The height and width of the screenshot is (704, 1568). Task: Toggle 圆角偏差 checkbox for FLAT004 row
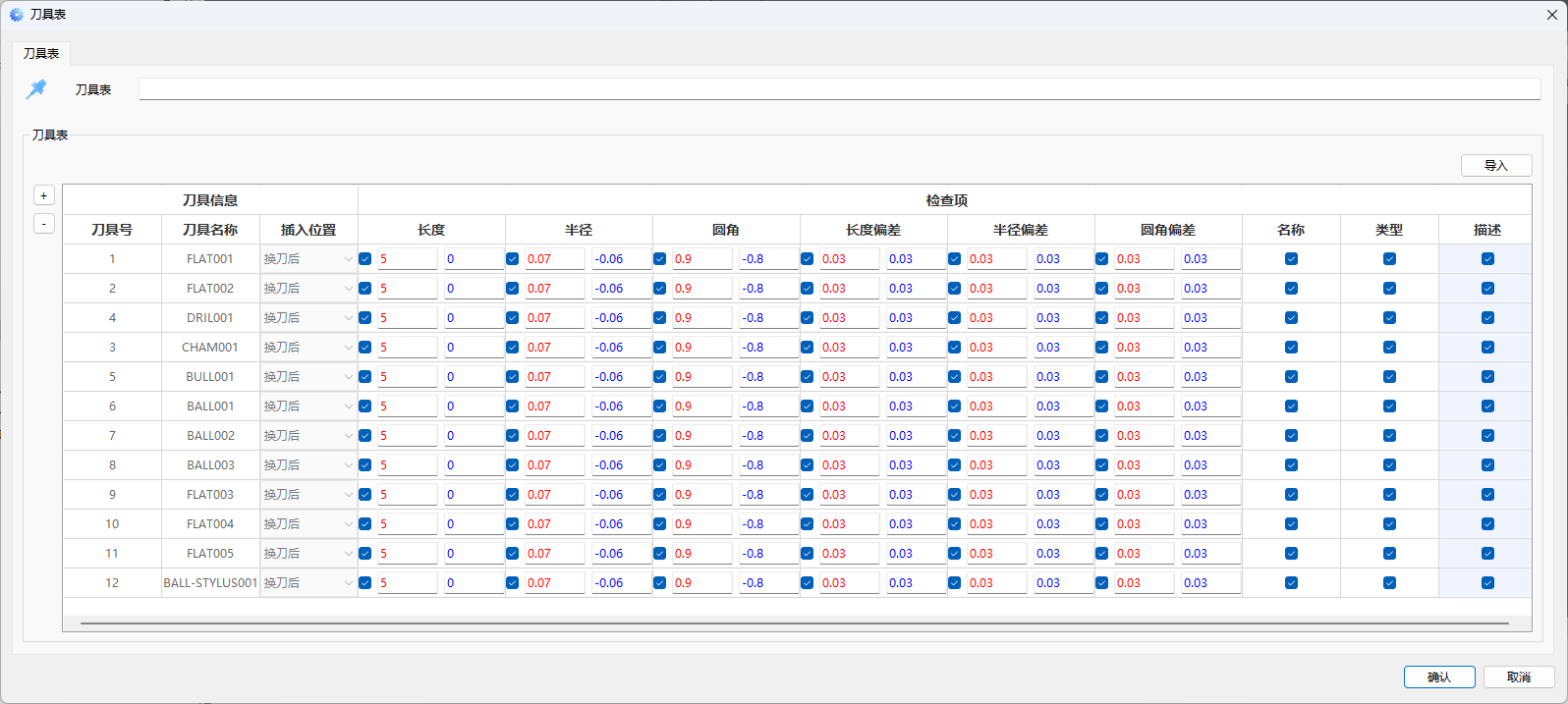(x=1102, y=524)
